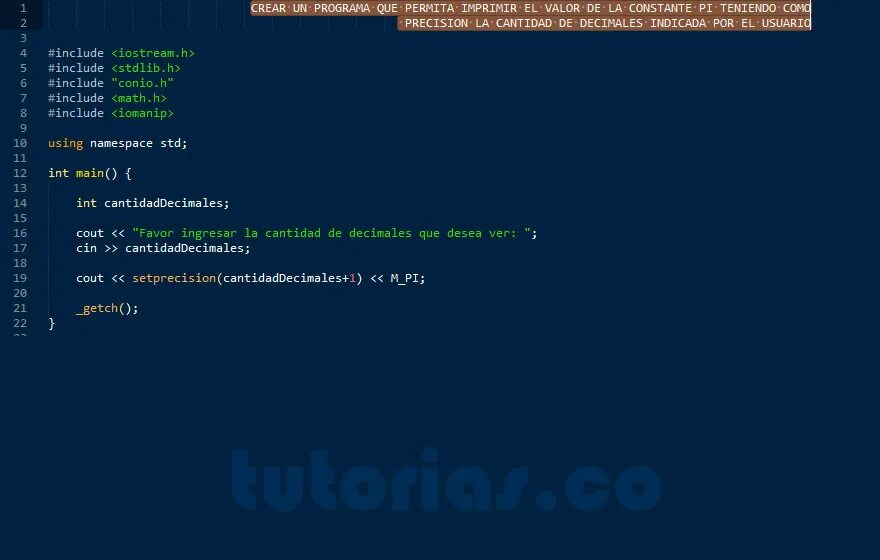The width and height of the screenshot is (880, 560).
Task: Click the iostream.h include text
Action: [x=153, y=53]
